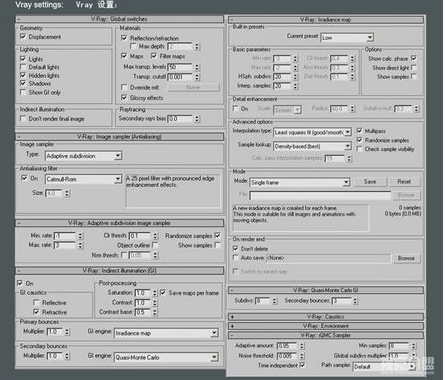Click the Auto save Browse button
Screen dimensions: 445x380
406,258
